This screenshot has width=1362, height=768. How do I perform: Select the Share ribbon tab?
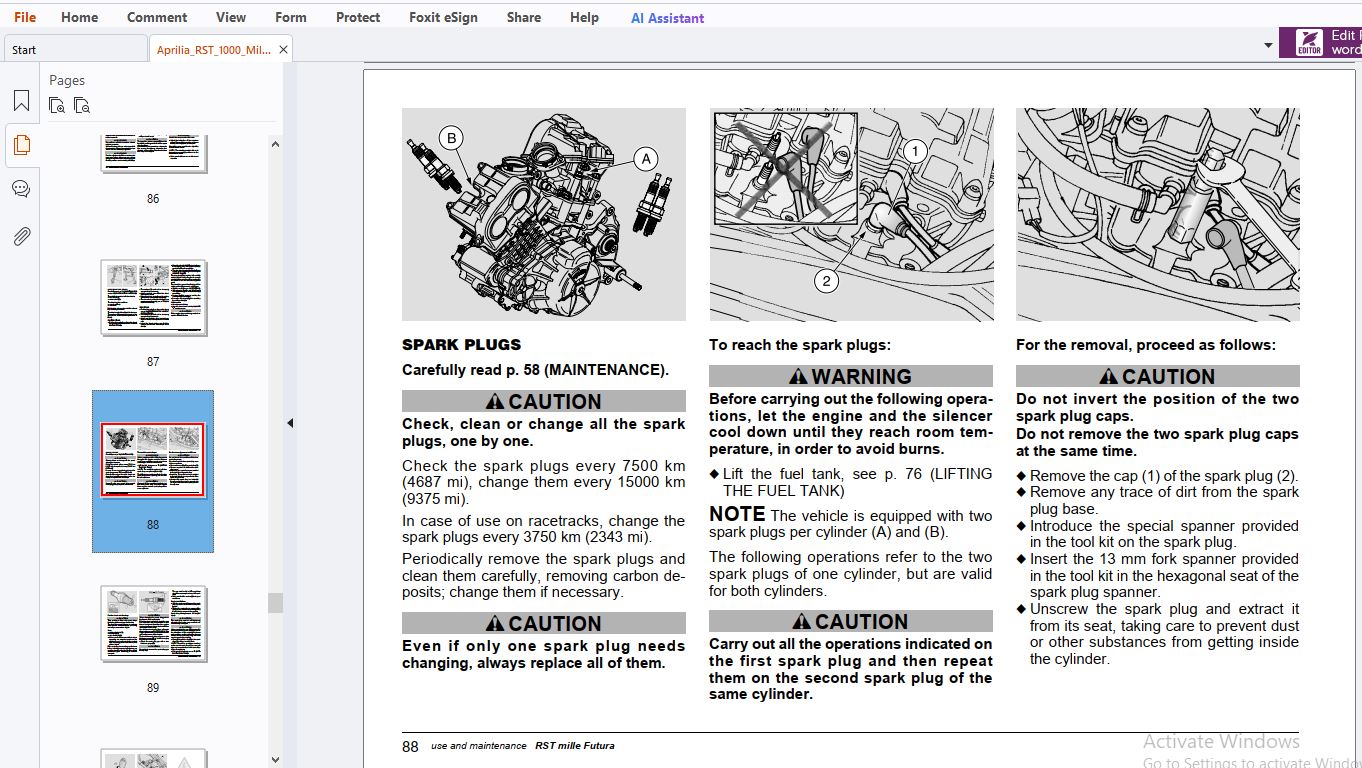click(524, 17)
